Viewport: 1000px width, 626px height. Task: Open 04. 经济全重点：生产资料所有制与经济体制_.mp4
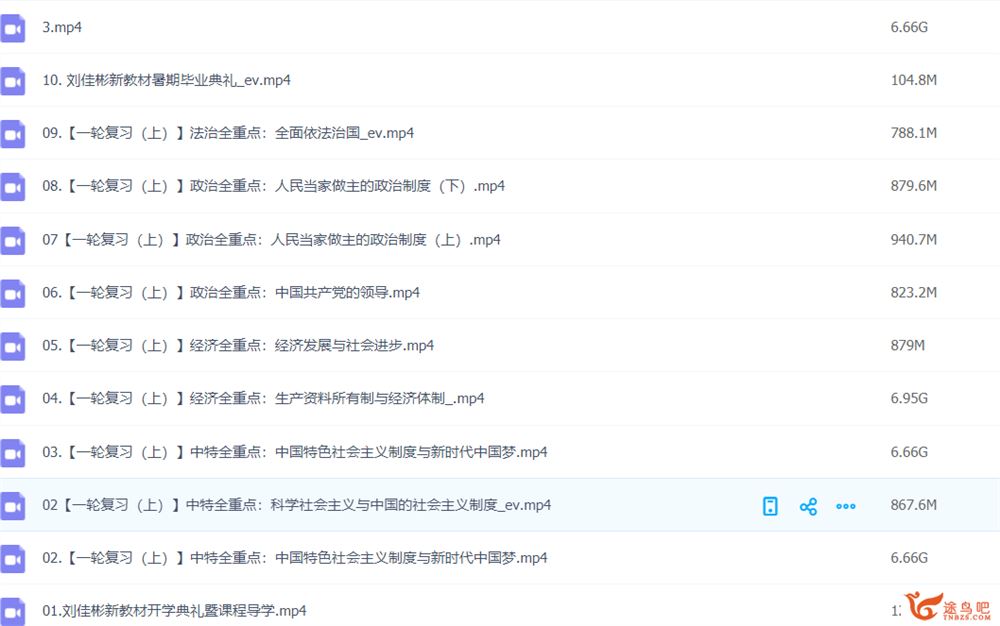pos(263,398)
